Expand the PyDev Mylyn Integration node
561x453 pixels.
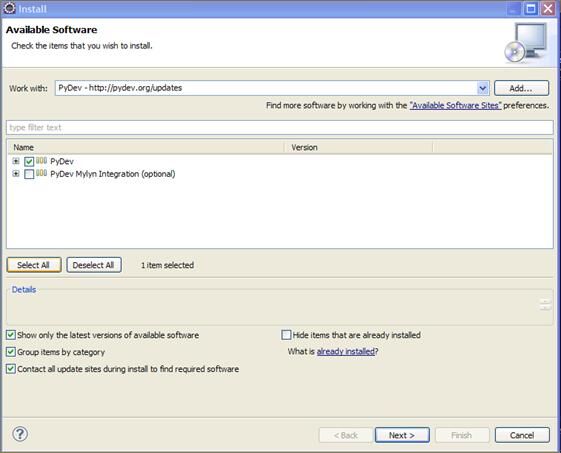[x=16, y=174]
